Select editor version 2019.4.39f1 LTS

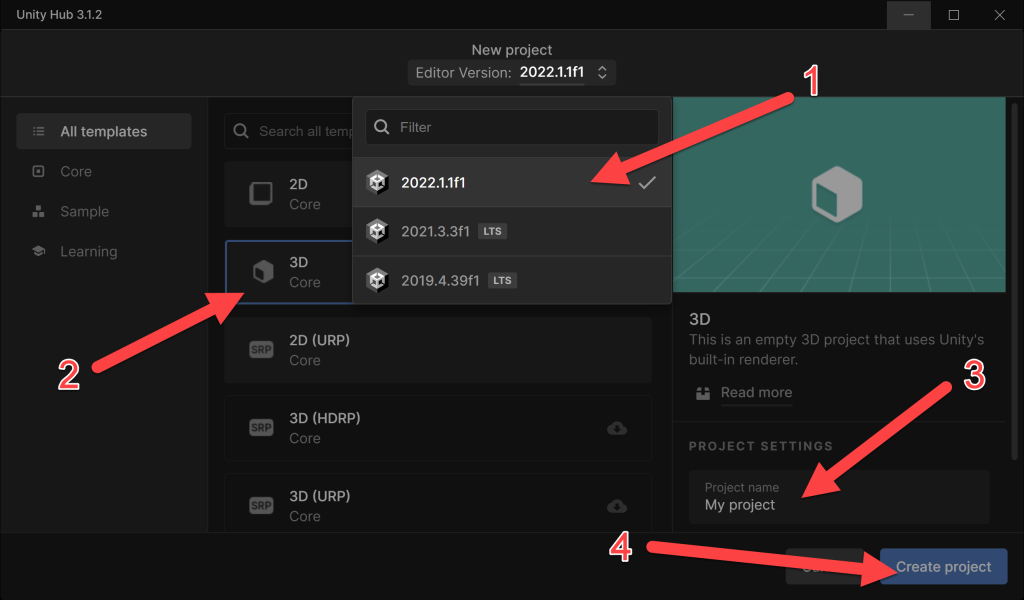pos(511,280)
